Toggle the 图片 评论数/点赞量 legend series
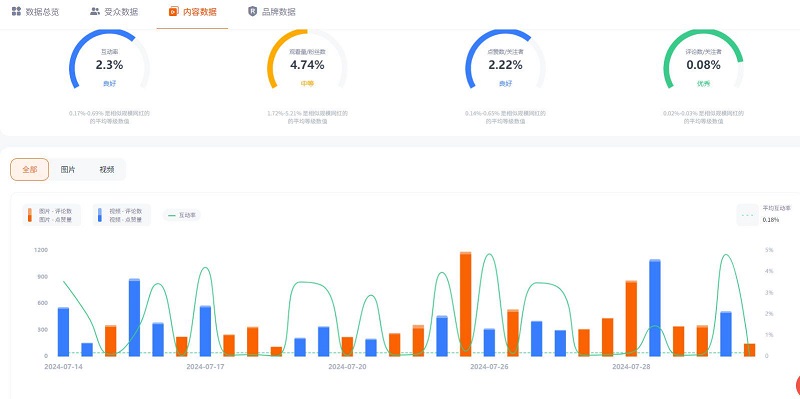Image resolution: width=800 pixels, height=399 pixels. click(x=52, y=215)
